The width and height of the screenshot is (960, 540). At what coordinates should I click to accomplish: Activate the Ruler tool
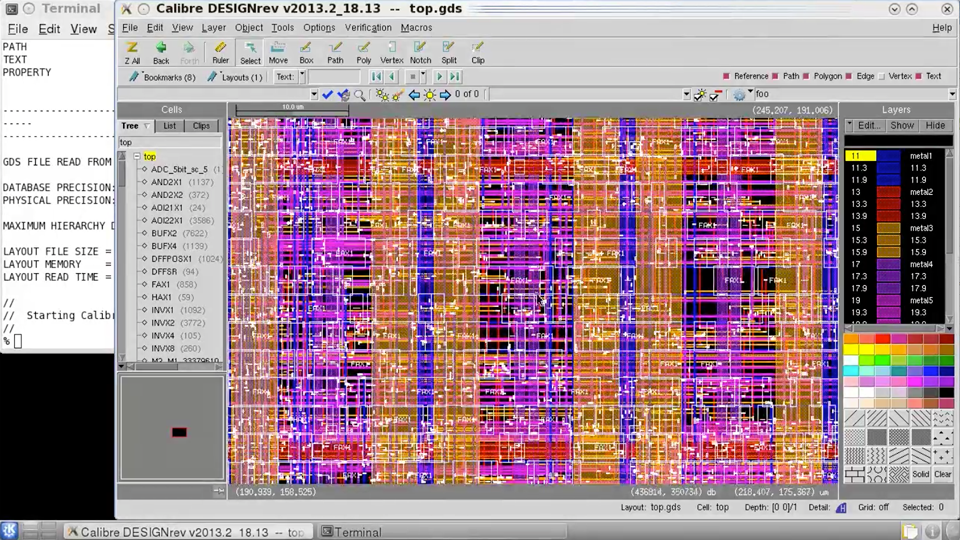click(x=220, y=53)
